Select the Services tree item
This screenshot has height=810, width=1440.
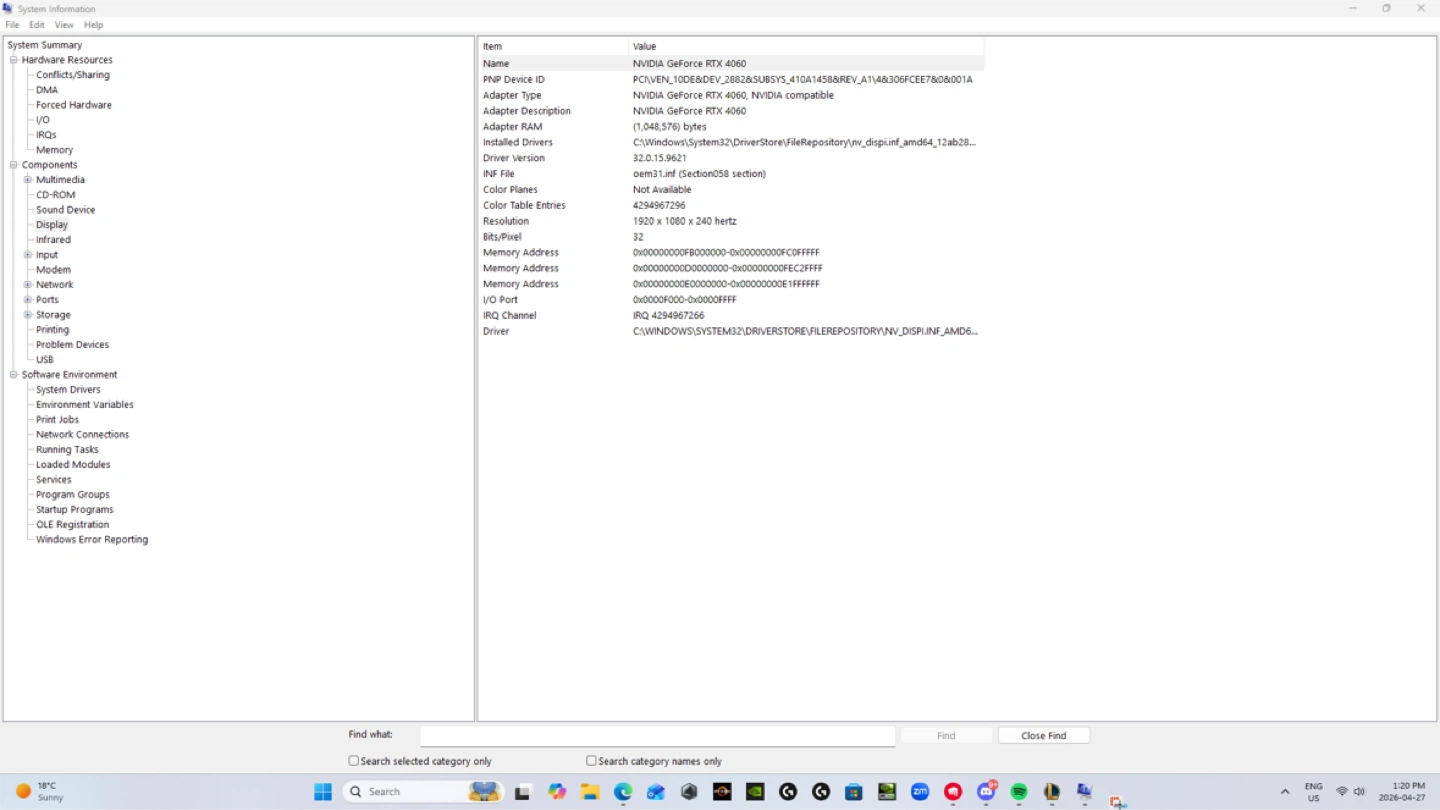(x=54, y=480)
